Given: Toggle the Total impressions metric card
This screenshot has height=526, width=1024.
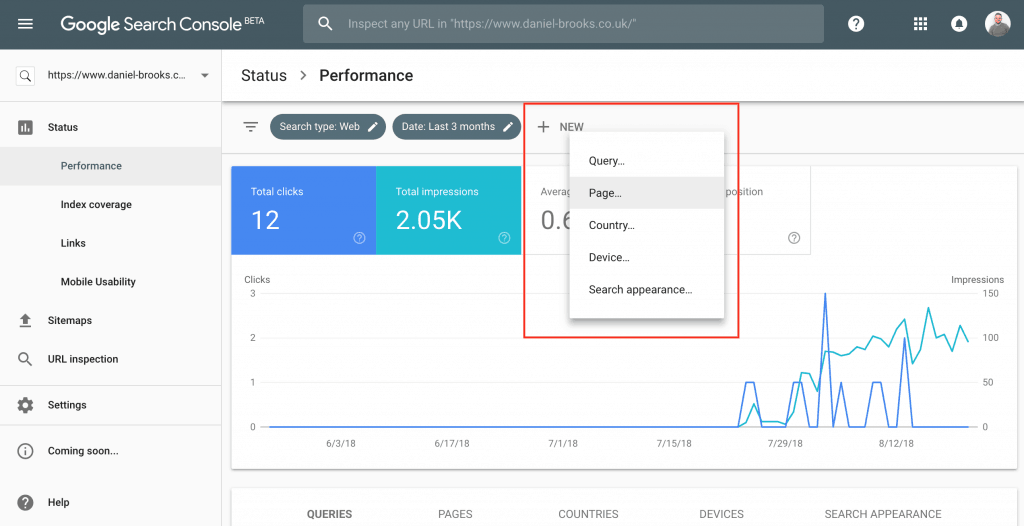Looking at the screenshot, I should coord(449,210).
